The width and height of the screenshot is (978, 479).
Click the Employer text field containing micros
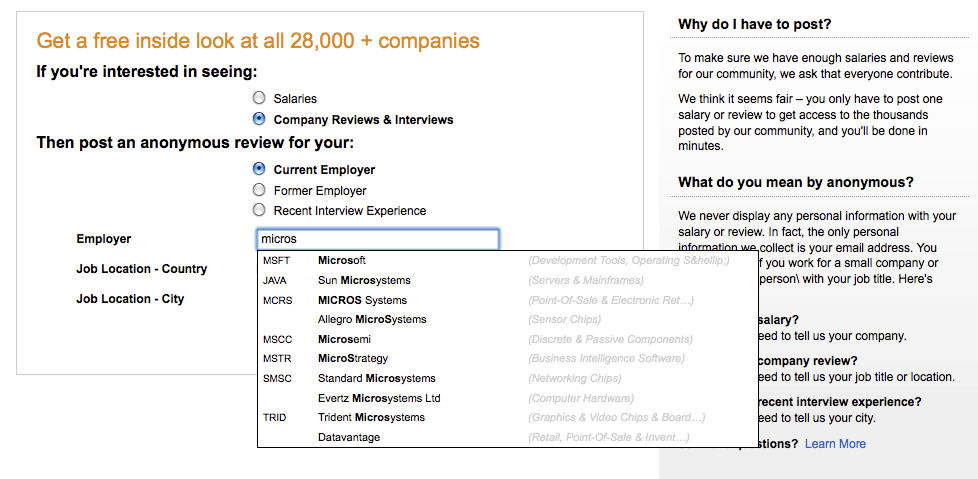[x=378, y=239]
